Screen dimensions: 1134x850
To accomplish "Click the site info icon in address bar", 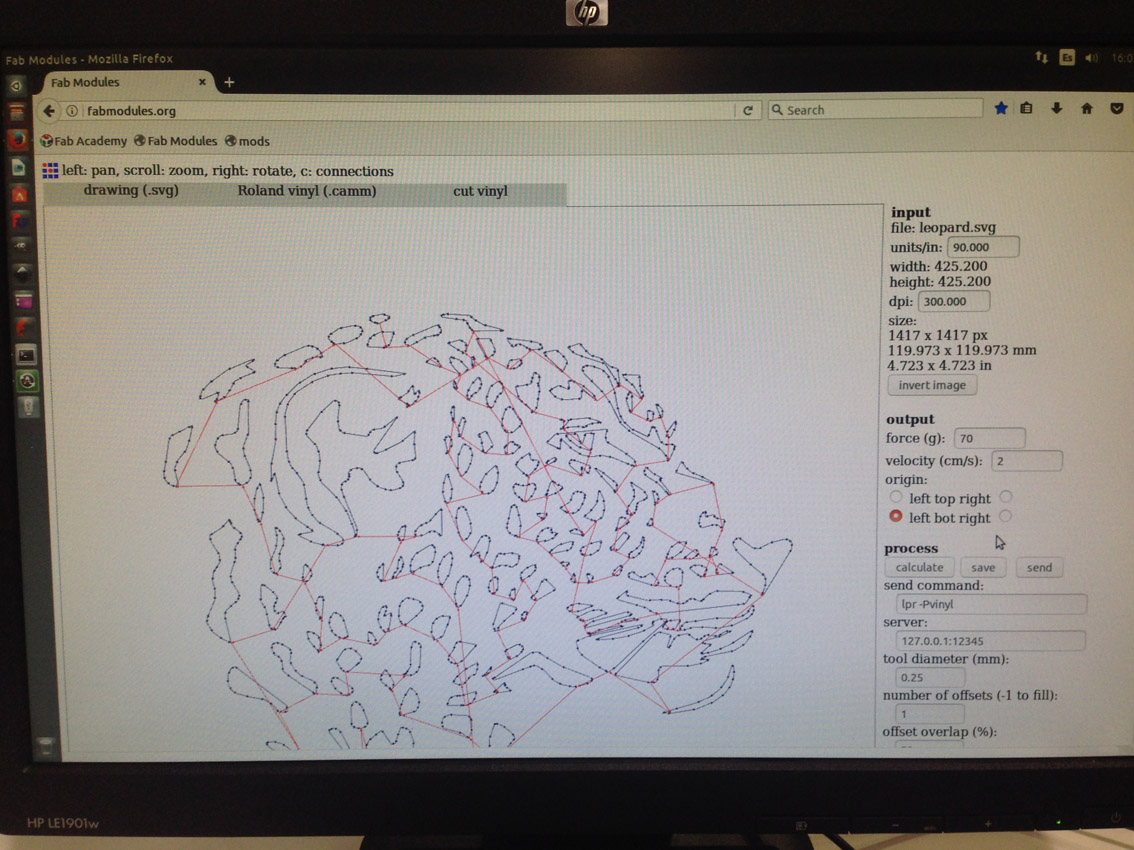I will 72,111.
